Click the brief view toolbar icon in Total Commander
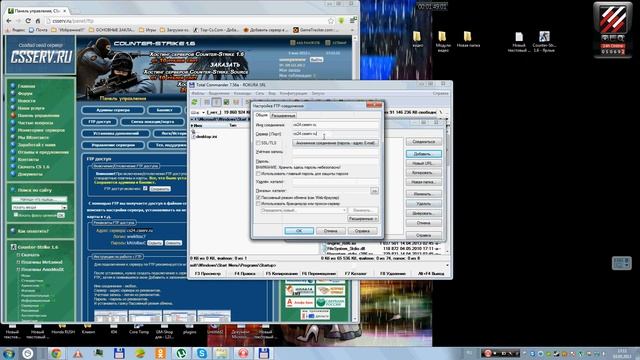 207,102
